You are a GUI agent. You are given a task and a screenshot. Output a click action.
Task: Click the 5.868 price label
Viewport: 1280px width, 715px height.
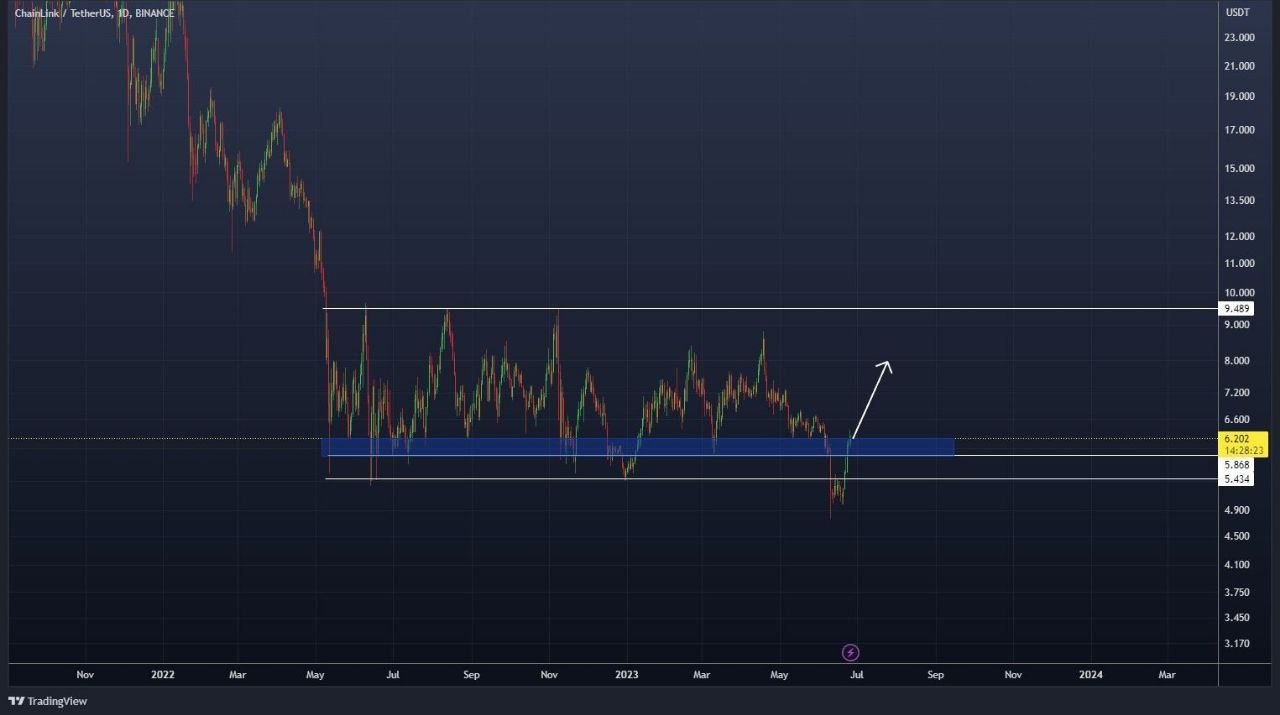[x=1236, y=464]
